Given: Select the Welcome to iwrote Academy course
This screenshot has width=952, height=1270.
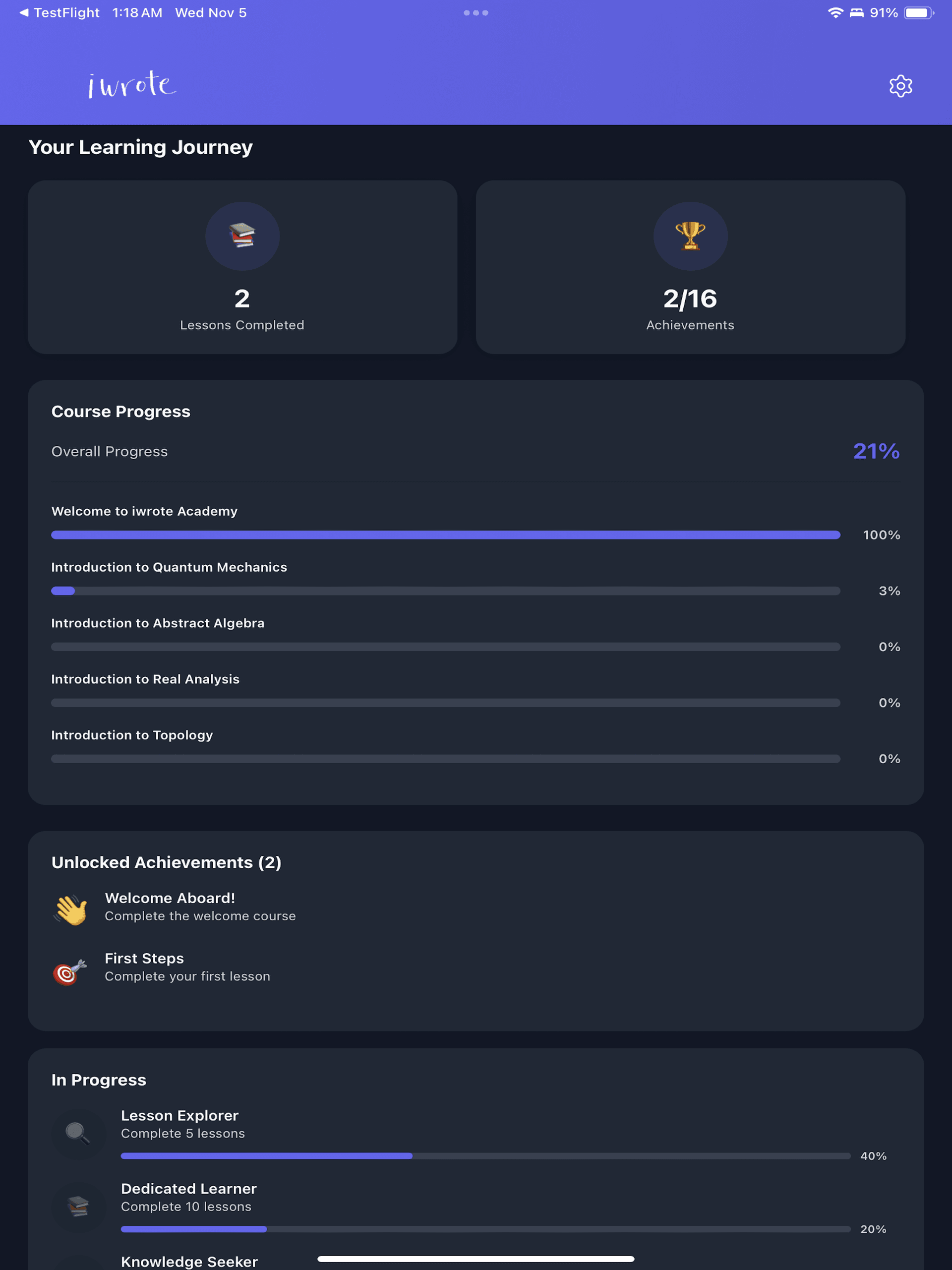Looking at the screenshot, I should point(145,511).
